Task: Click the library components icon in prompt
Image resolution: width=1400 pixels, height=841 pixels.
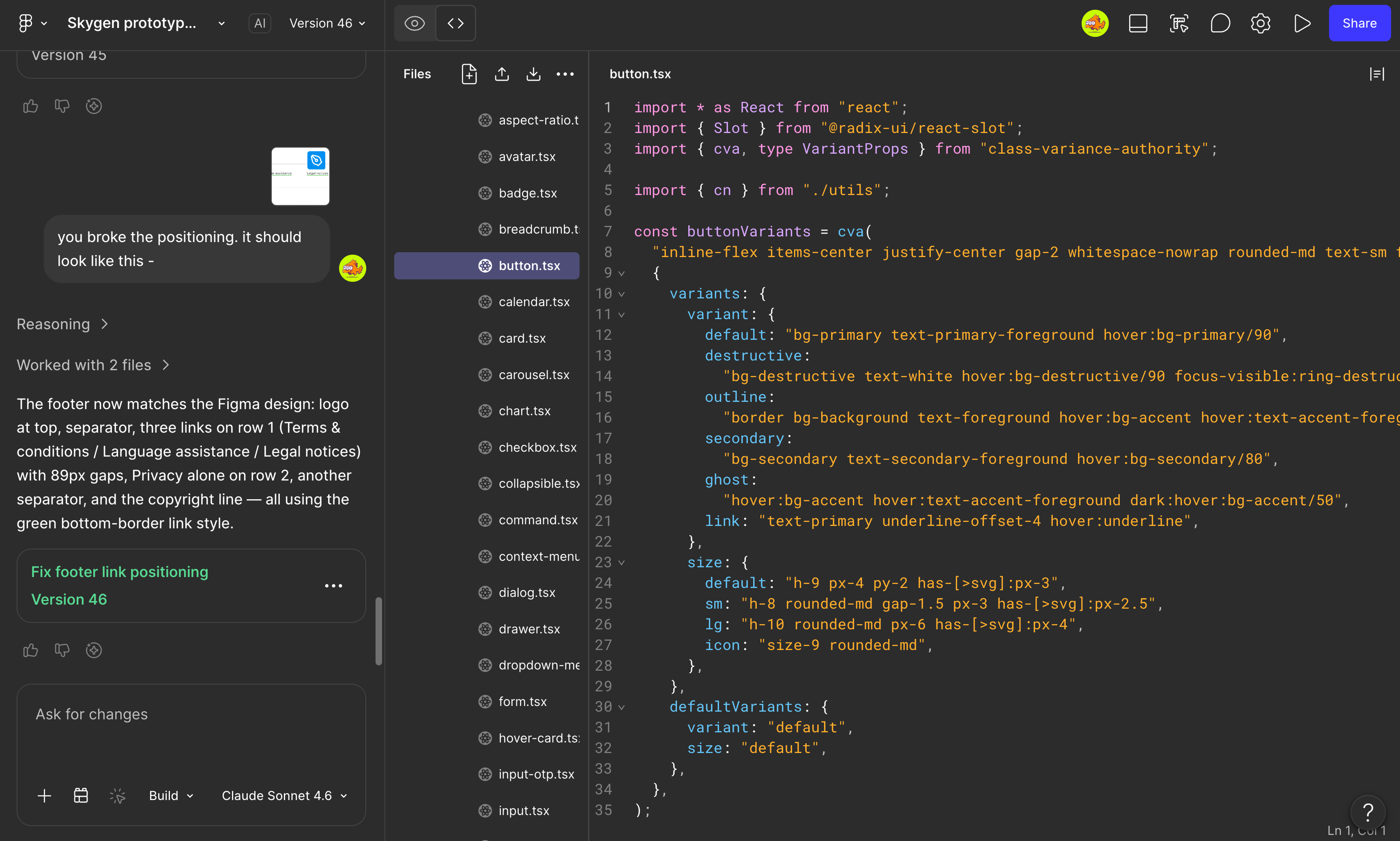Action: (x=81, y=796)
